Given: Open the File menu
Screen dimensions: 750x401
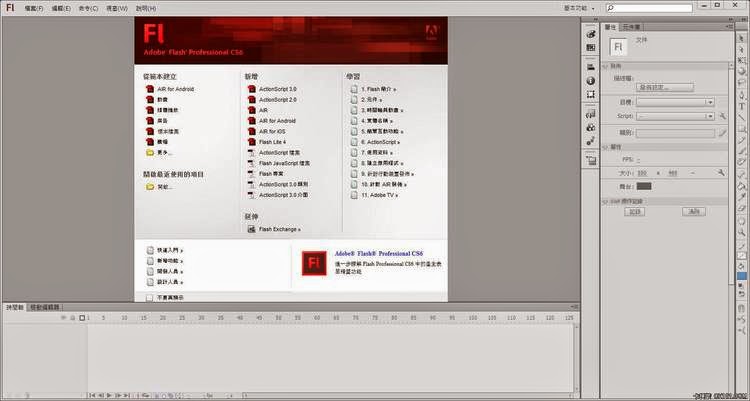Looking at the screenshot, I should [34, 8].
